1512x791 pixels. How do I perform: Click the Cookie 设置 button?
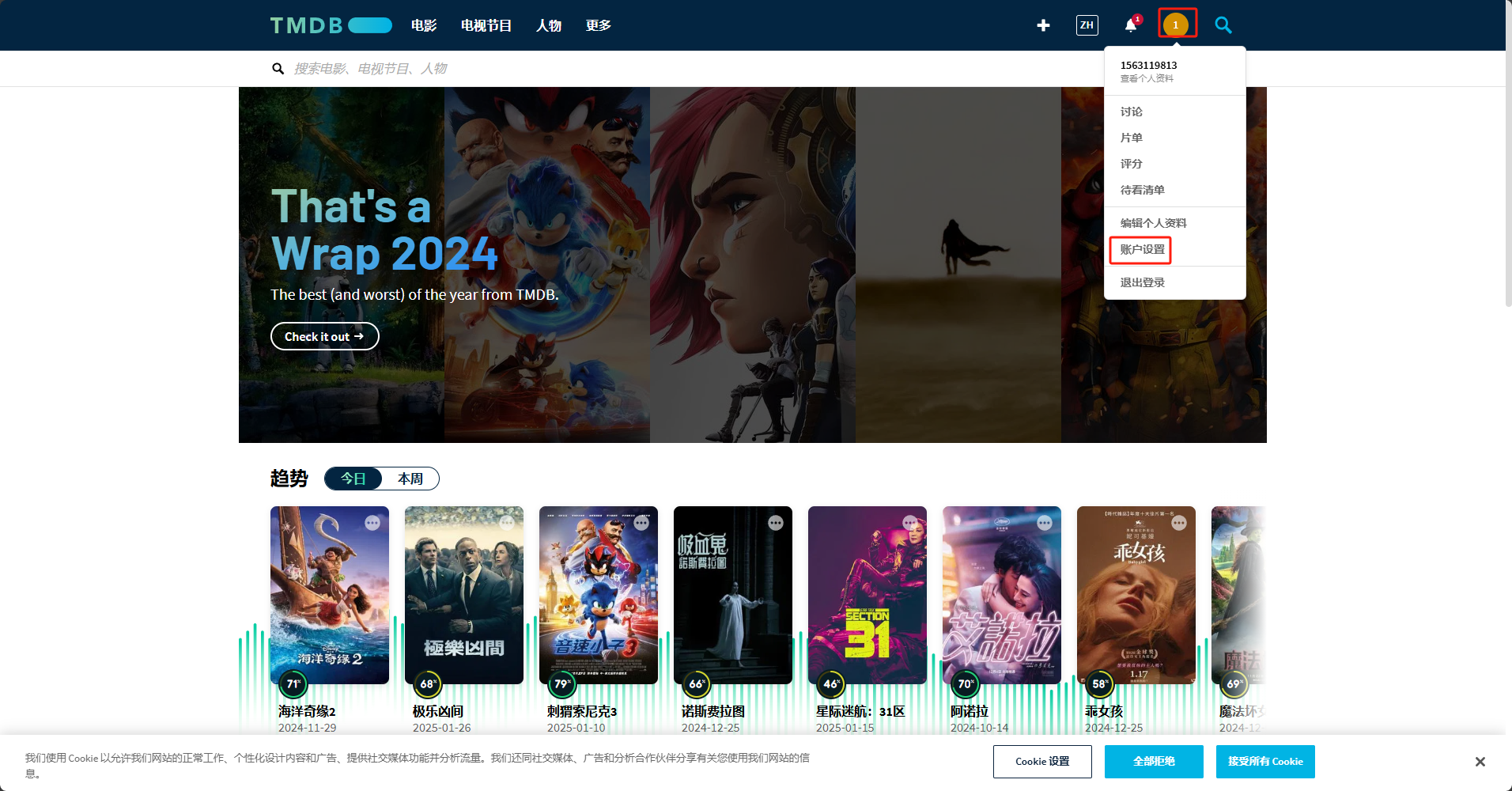click(1042, 761)
